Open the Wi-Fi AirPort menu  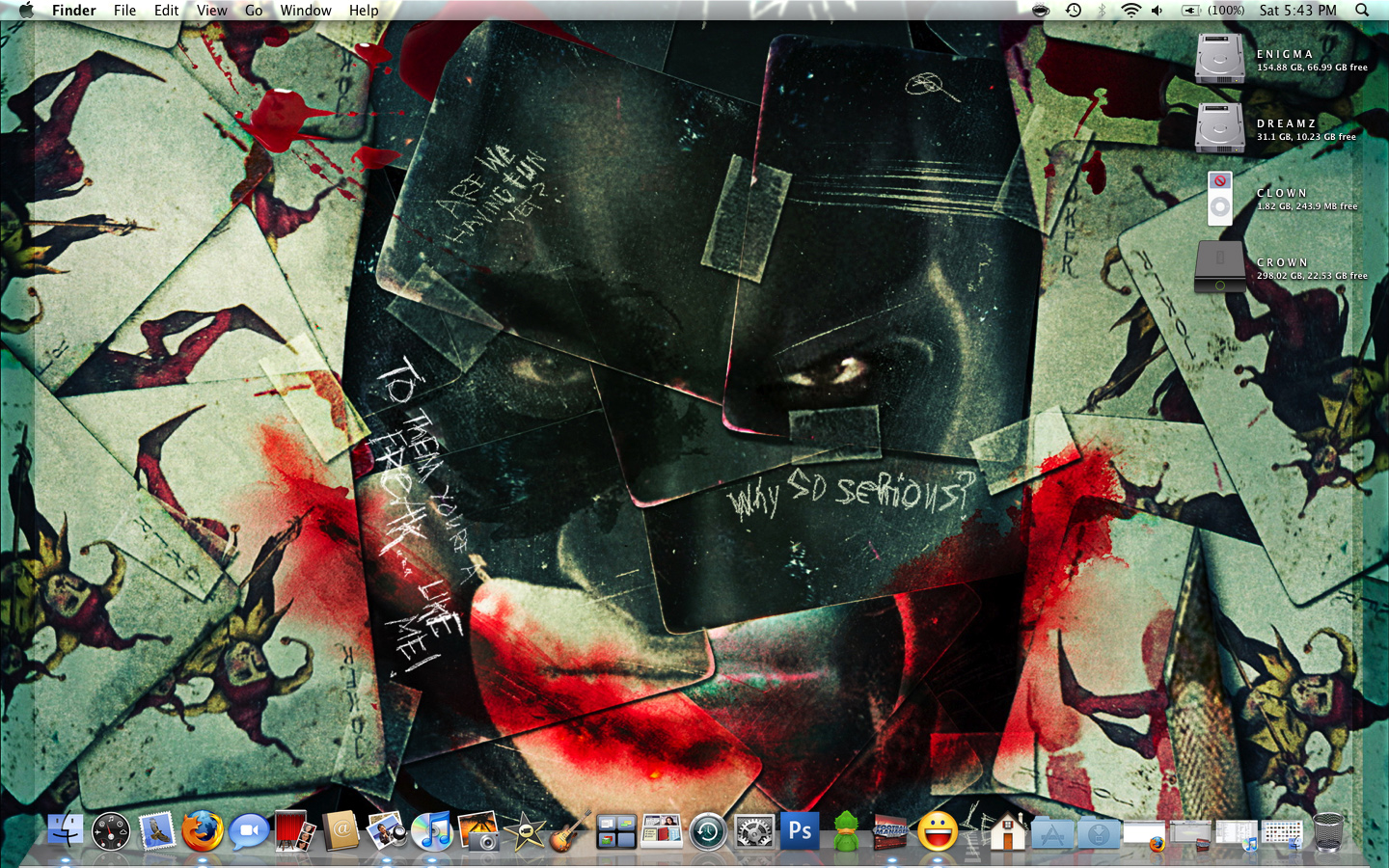coord(1130,10)
